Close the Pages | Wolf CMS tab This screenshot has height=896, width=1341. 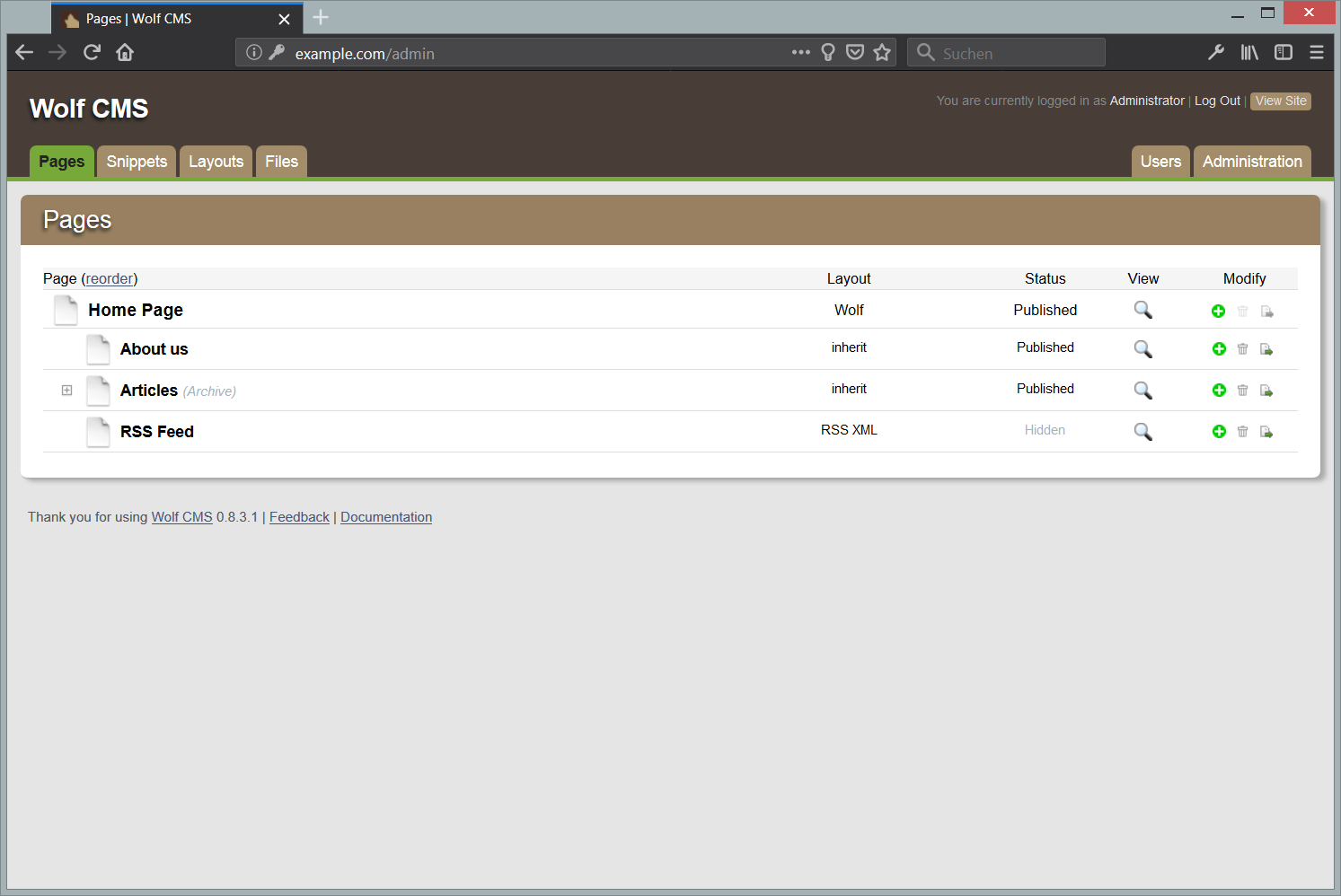[284, 19]
